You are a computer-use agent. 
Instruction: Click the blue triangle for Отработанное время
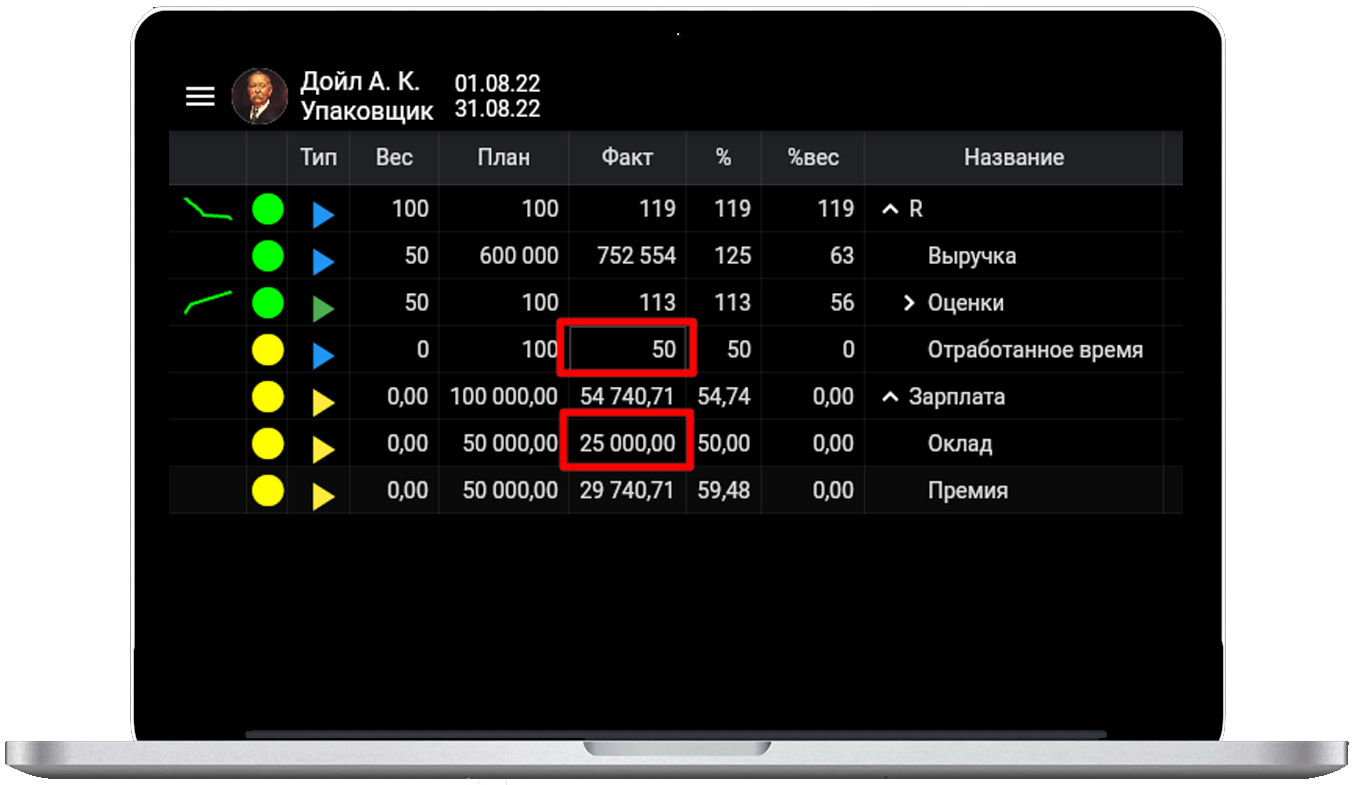click(x=322, y=356)
